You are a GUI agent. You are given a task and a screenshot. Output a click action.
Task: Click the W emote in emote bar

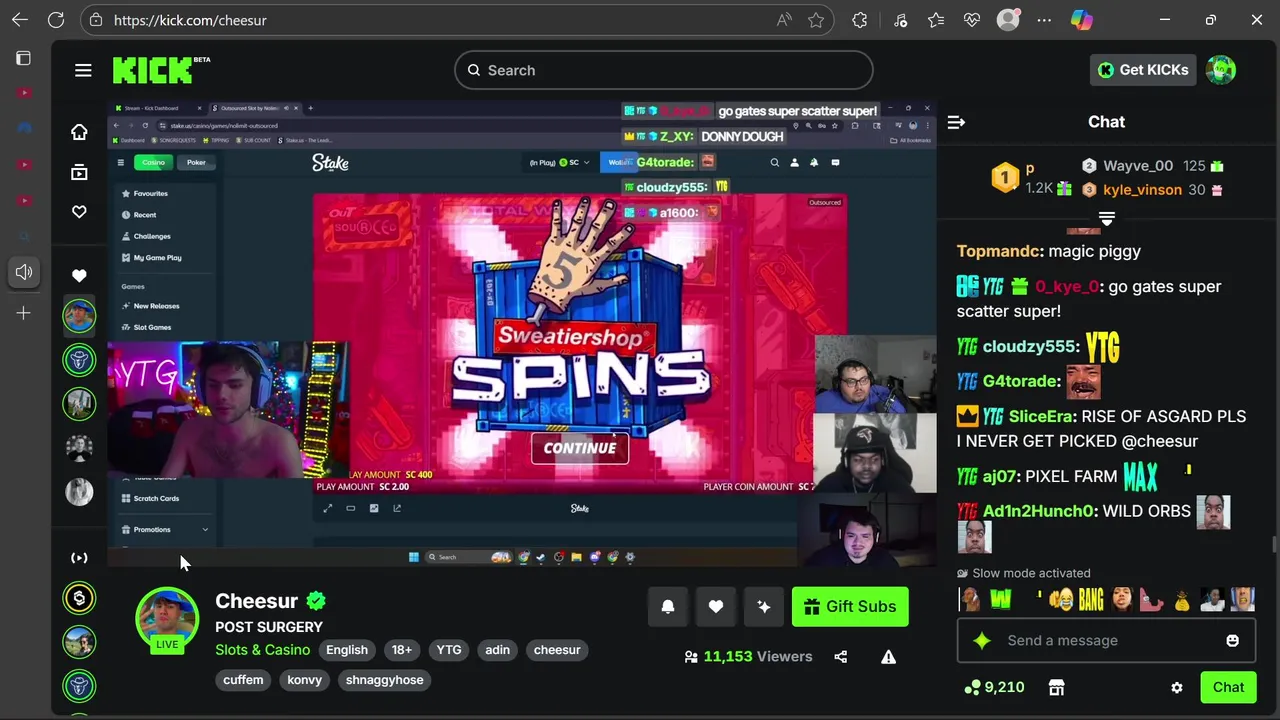pos(1001,599)
